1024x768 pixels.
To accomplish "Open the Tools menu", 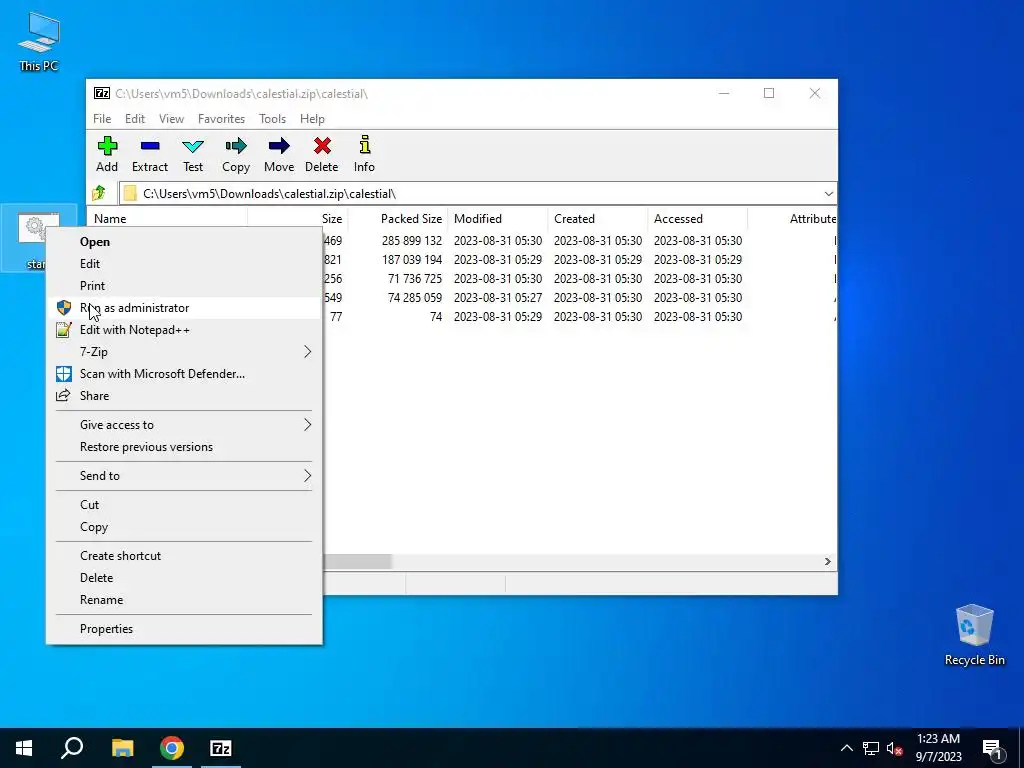I will tap(272, 119).
